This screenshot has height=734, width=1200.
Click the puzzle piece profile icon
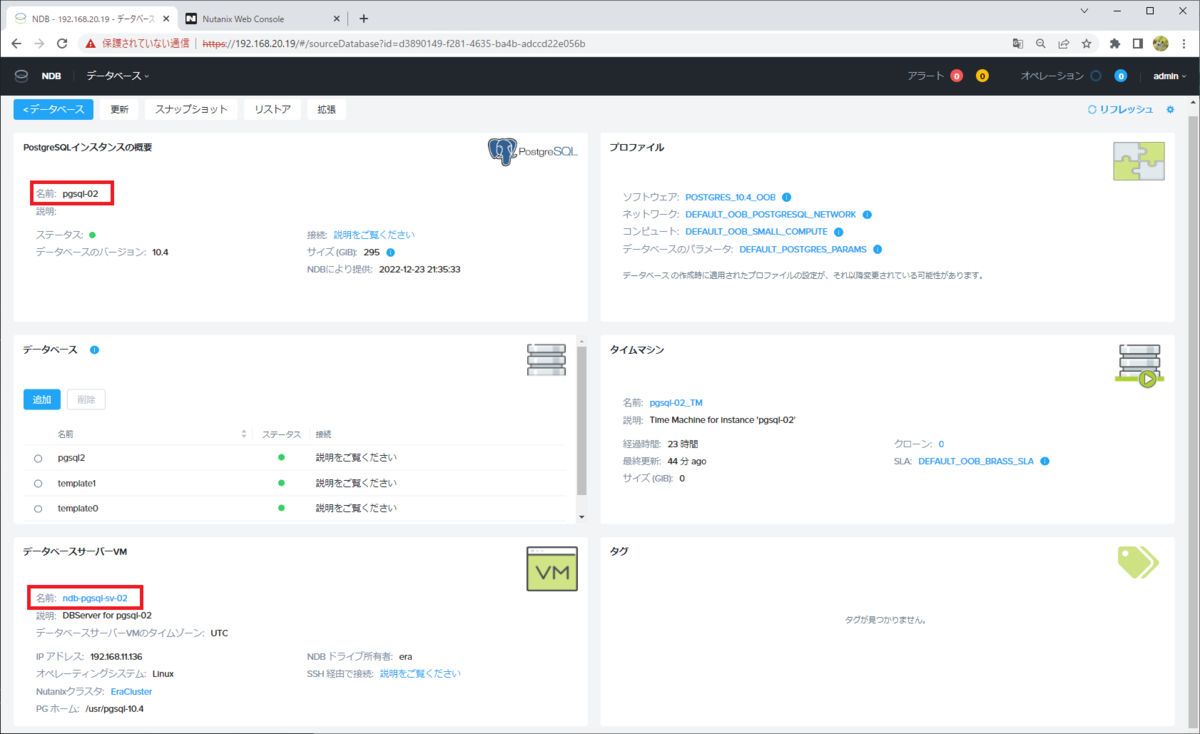1139,161
